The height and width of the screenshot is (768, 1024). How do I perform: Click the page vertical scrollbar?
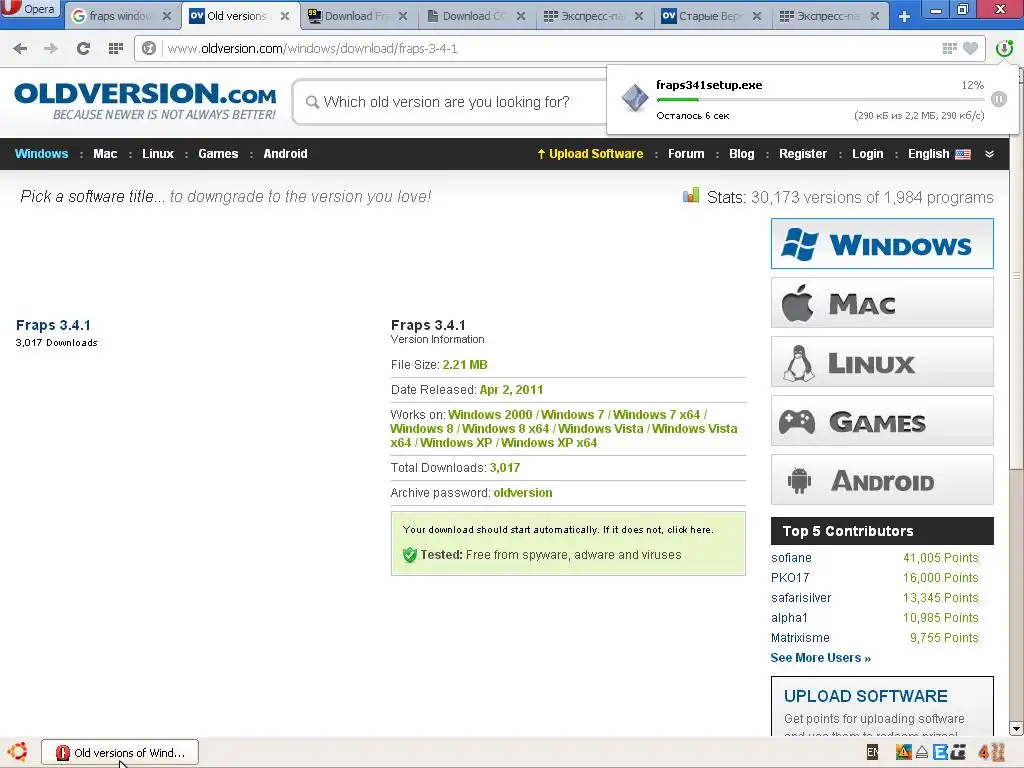point(1016,274)
